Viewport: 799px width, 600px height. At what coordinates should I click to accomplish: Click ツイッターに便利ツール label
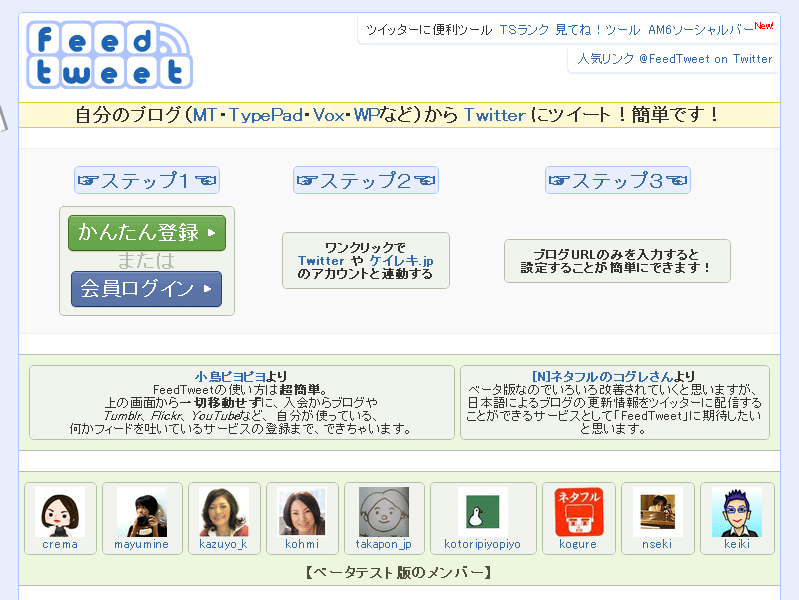pyautogui.click(x=429, y=30)
